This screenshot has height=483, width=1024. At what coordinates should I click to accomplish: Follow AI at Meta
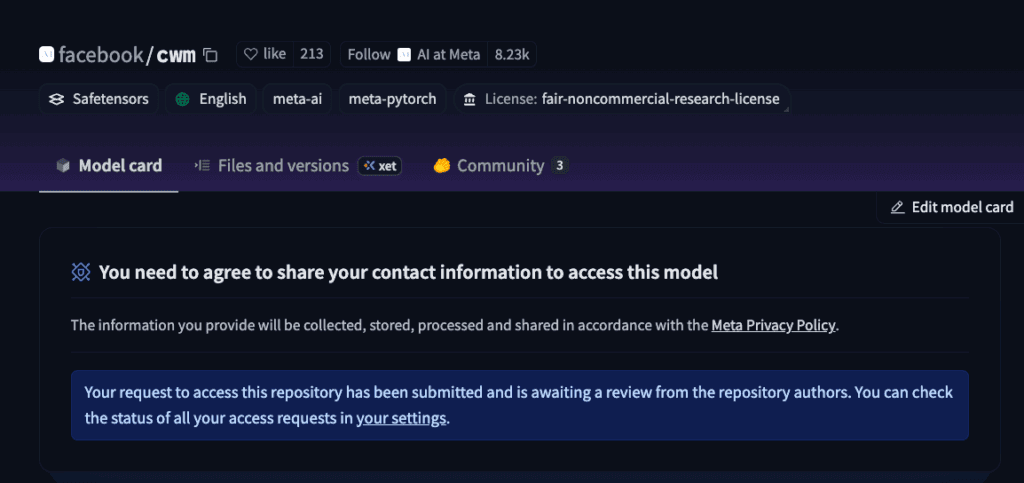click(x=369, y=54)
